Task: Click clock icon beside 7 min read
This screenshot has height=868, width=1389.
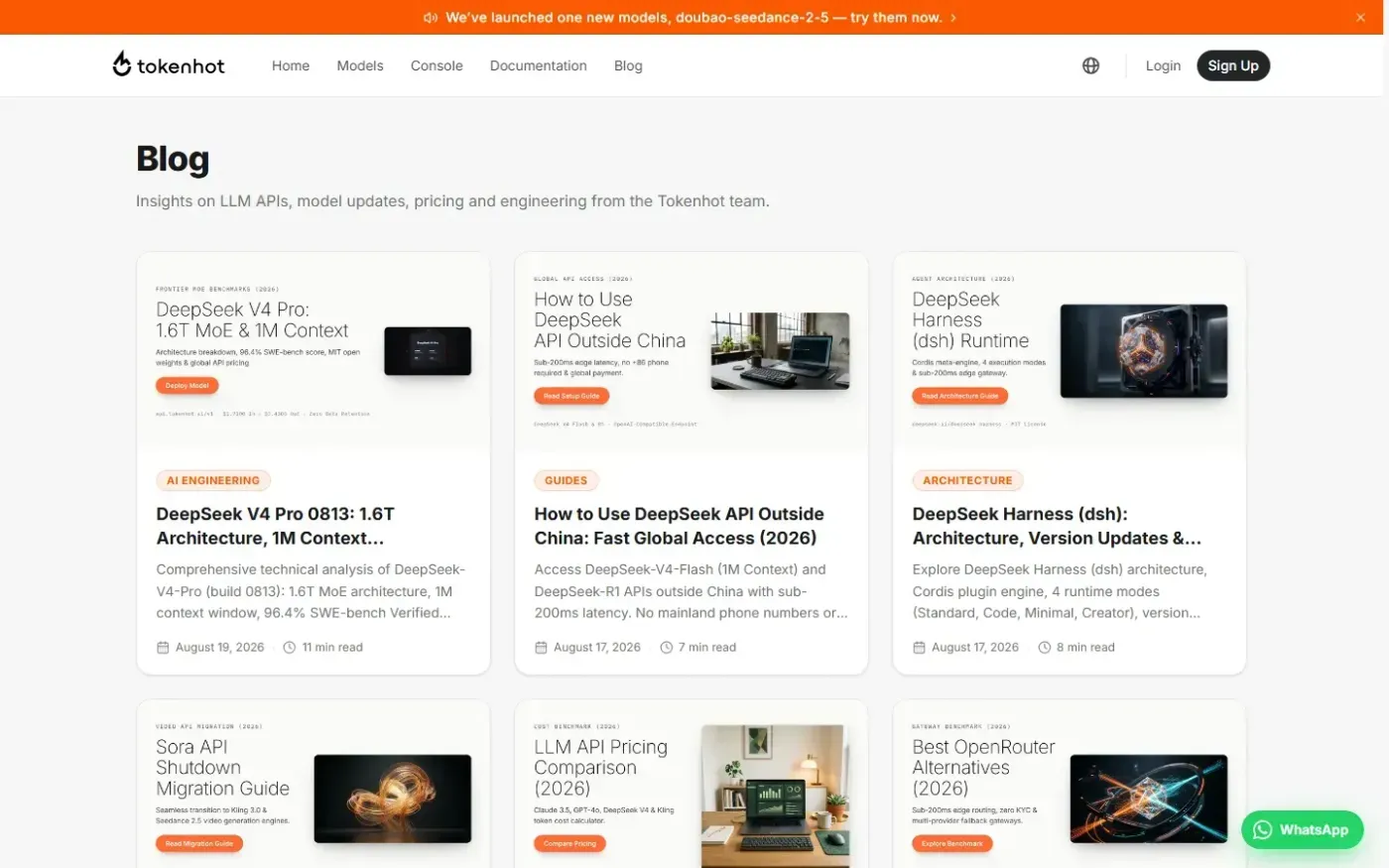Action: 667,647
